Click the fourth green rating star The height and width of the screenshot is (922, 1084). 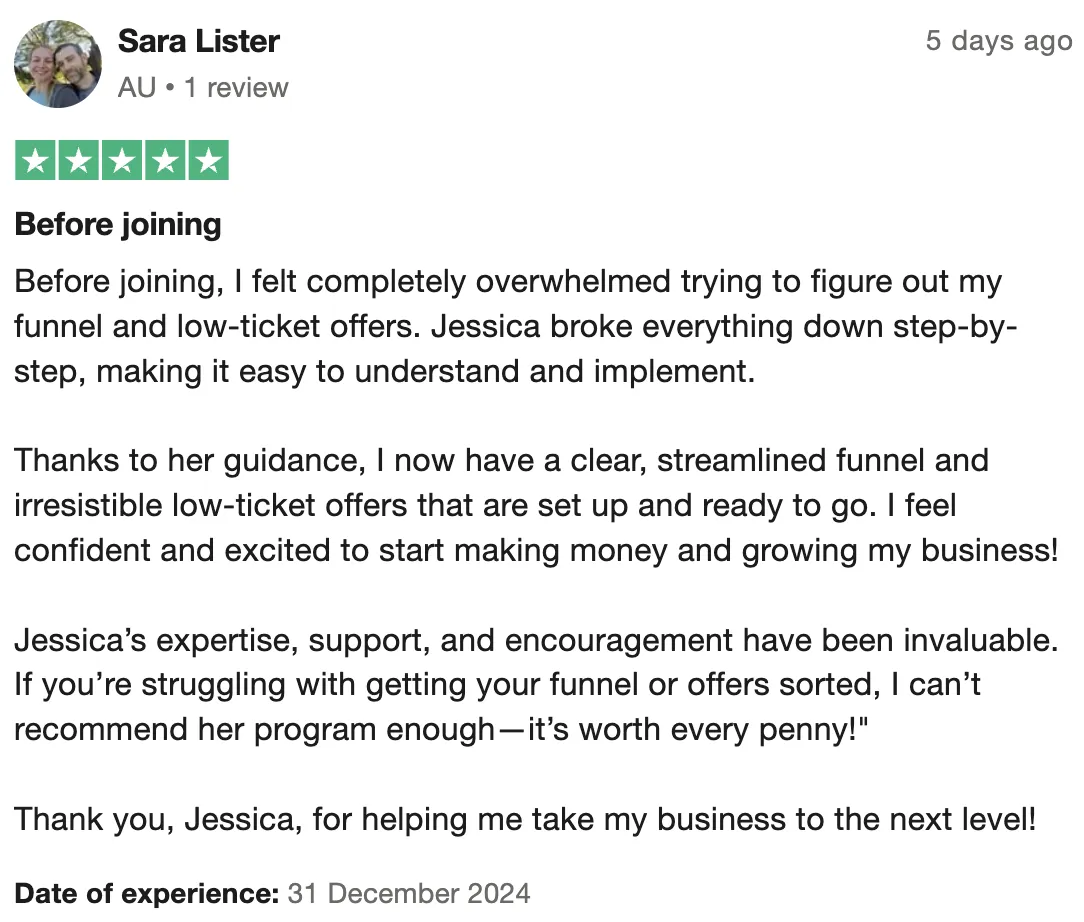coord(165,160)
